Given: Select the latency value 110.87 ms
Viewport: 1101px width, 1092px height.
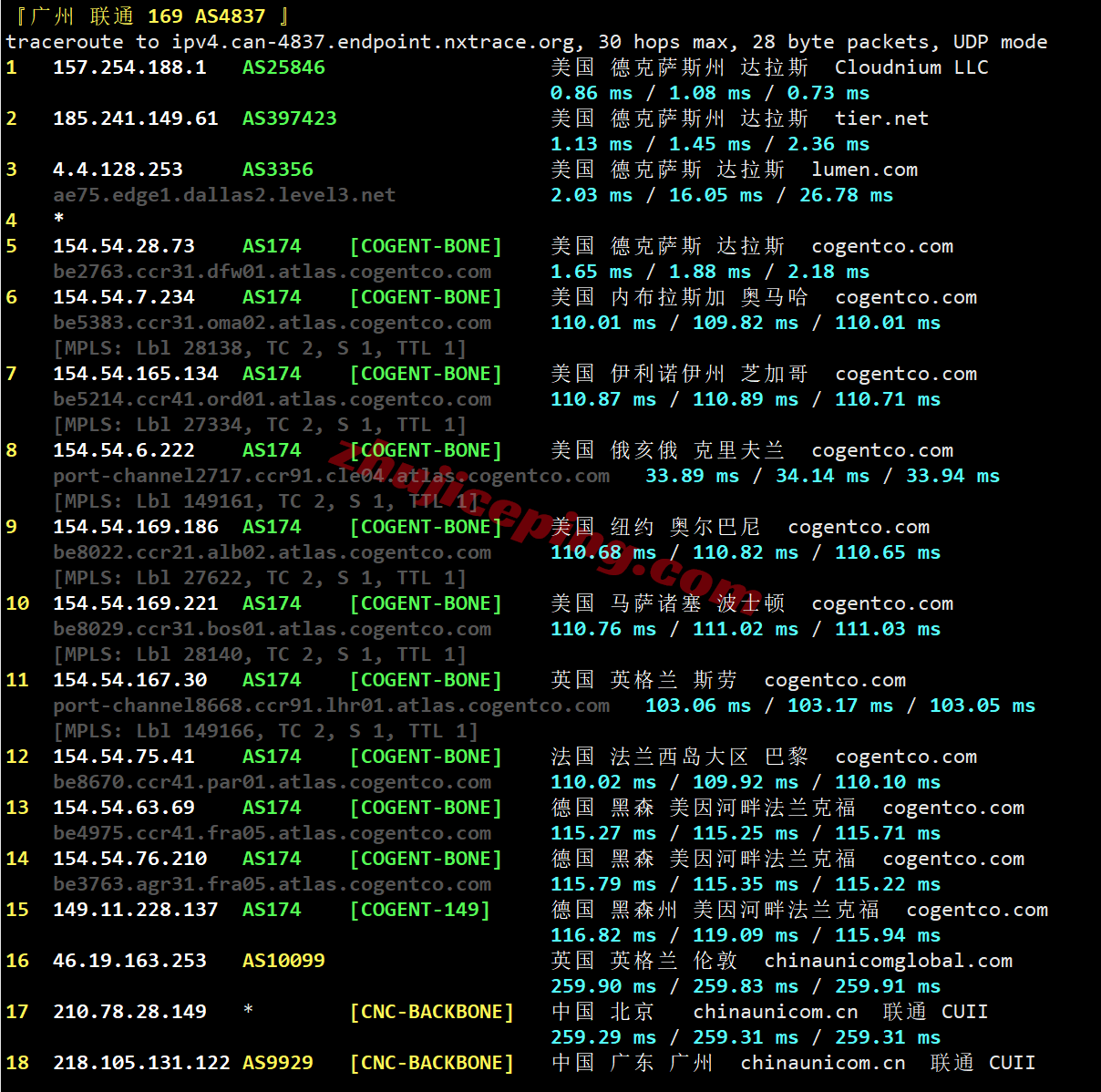Looking at the screenshot, I should 603,399.
